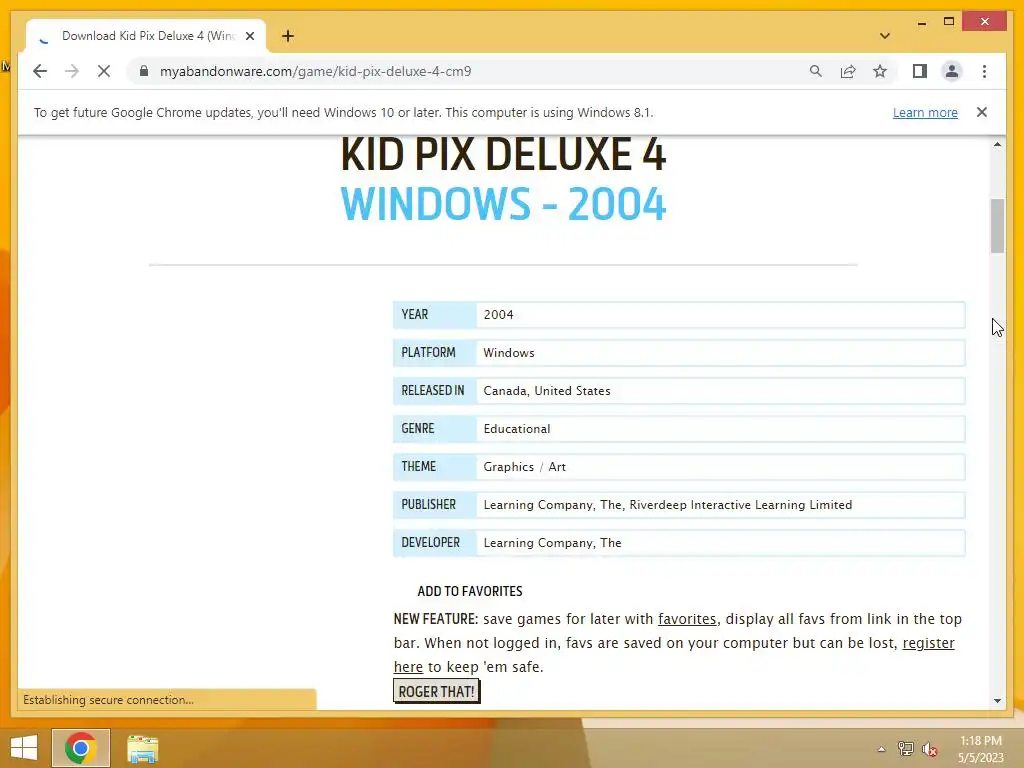Go back to previous page arrow
Image resolution: width=1024 pixels, height=768 pixels.
pyautogui.click(x=40, y=71)
